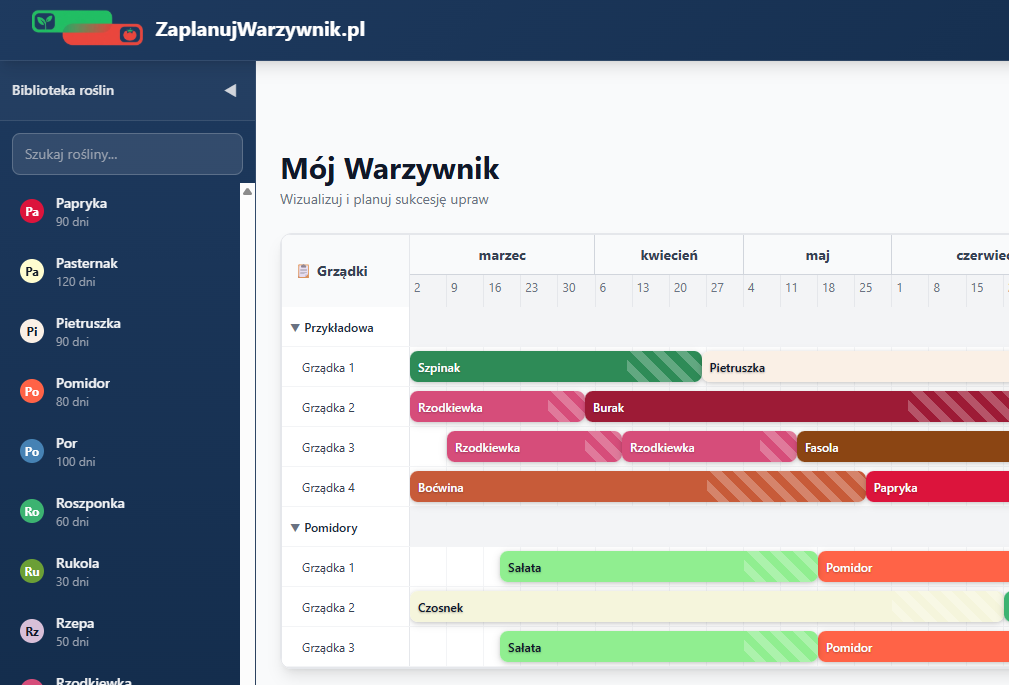Open the ZaplanujWarzywnik.pl home link
Screen dimensions: 1009x685
coord(260,30)
